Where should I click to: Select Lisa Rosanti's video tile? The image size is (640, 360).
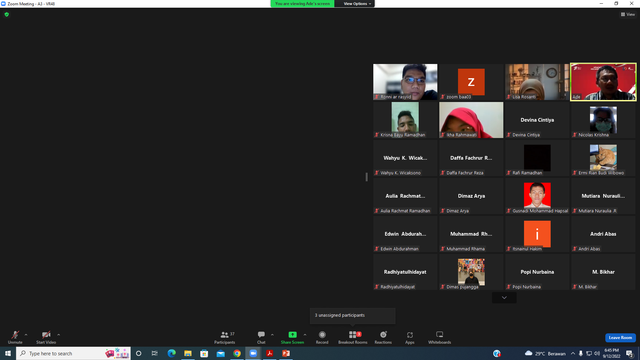537,82
